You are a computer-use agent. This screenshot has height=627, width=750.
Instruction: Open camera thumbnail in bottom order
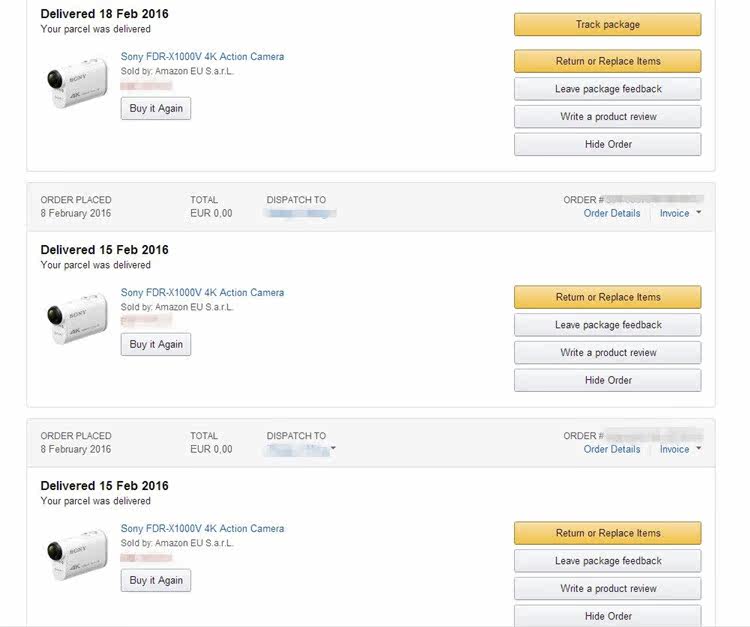(77, 554)
